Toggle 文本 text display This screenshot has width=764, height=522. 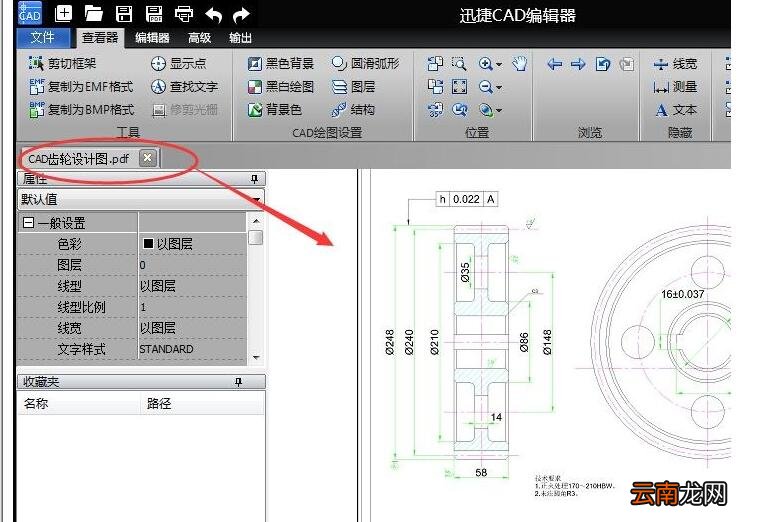click(675, 110)
